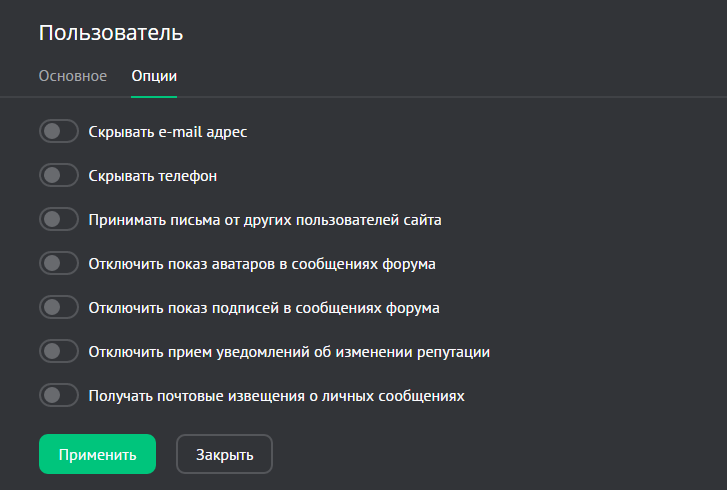Click 'Принимать письма от других пользователей сайта' text
Image resolution: width=727 pixels, height=490 pixels.
265,220
